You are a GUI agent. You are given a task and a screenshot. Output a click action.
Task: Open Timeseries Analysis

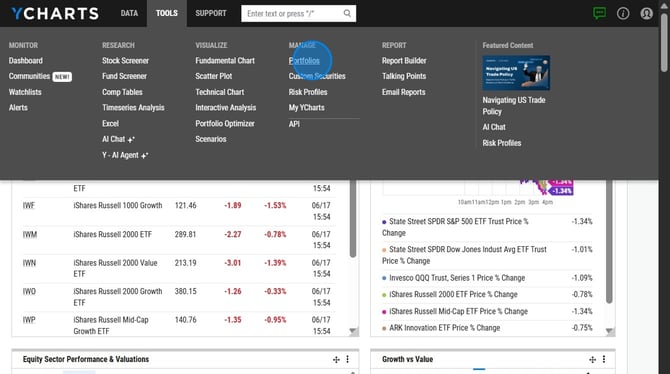click(x=133, y=108)
